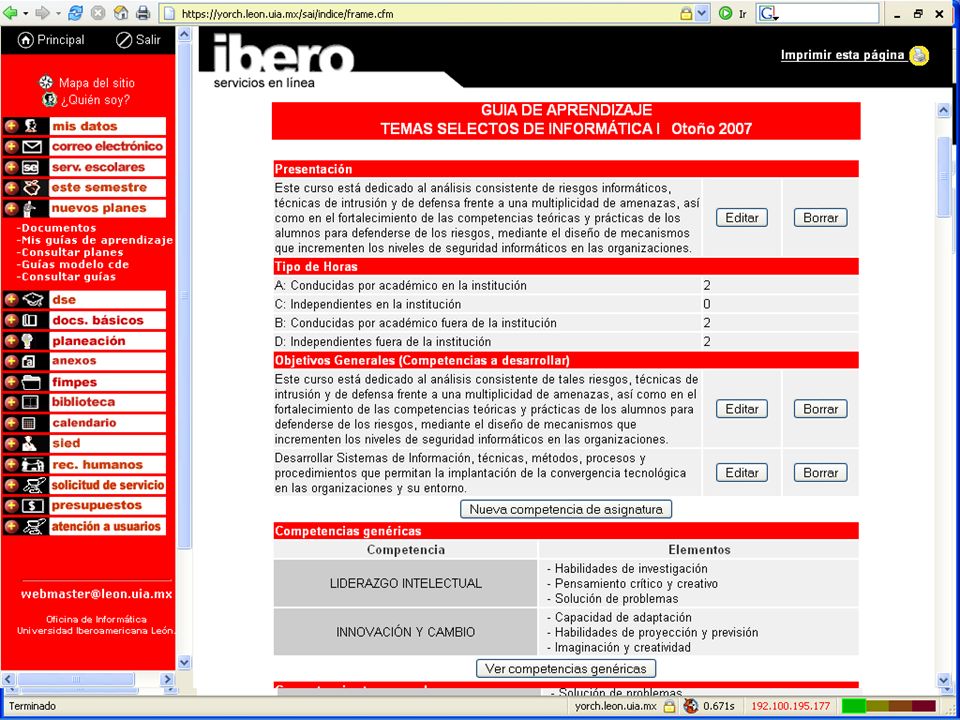This screenshot has height=720, width=960.
Task: Expand the este semestre plus button
Action: 11,188
